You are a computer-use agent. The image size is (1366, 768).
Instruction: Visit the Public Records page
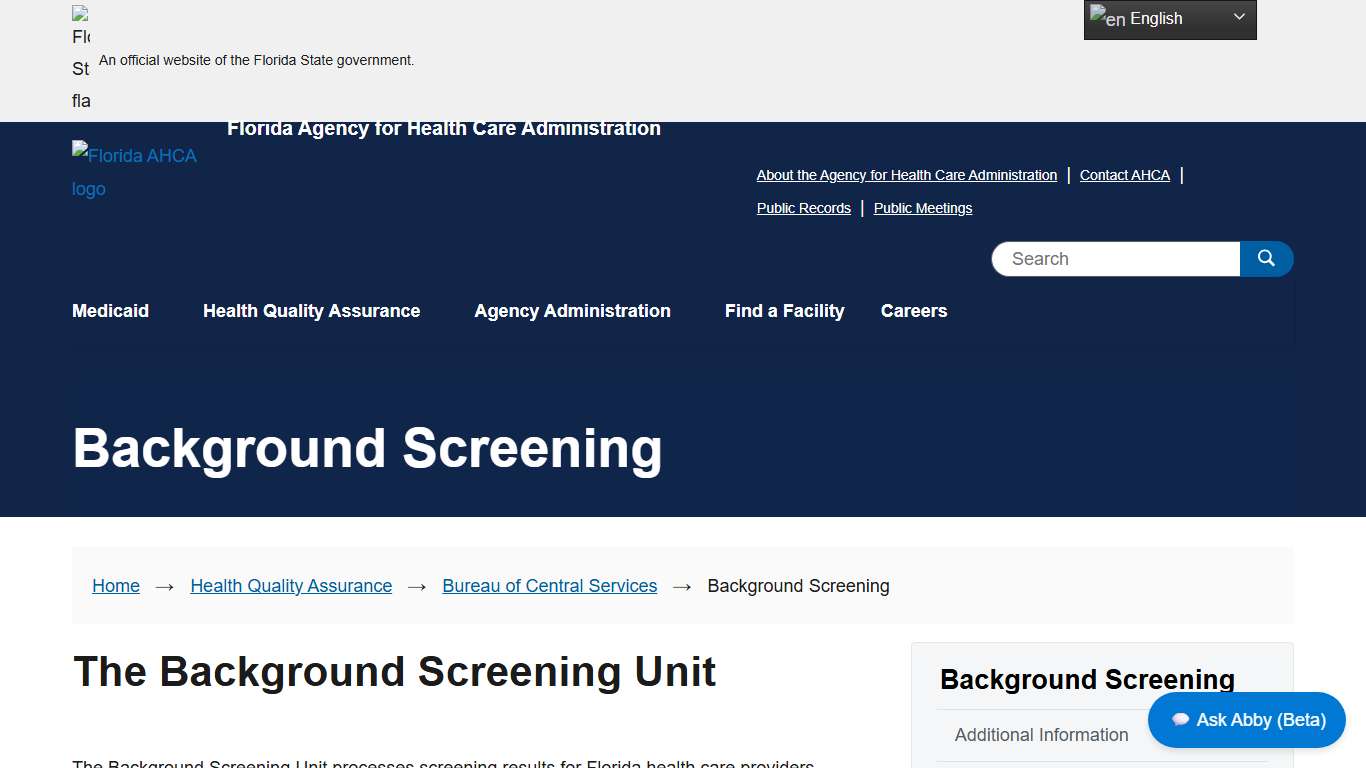pyautogui.click(x=803, y=208)
